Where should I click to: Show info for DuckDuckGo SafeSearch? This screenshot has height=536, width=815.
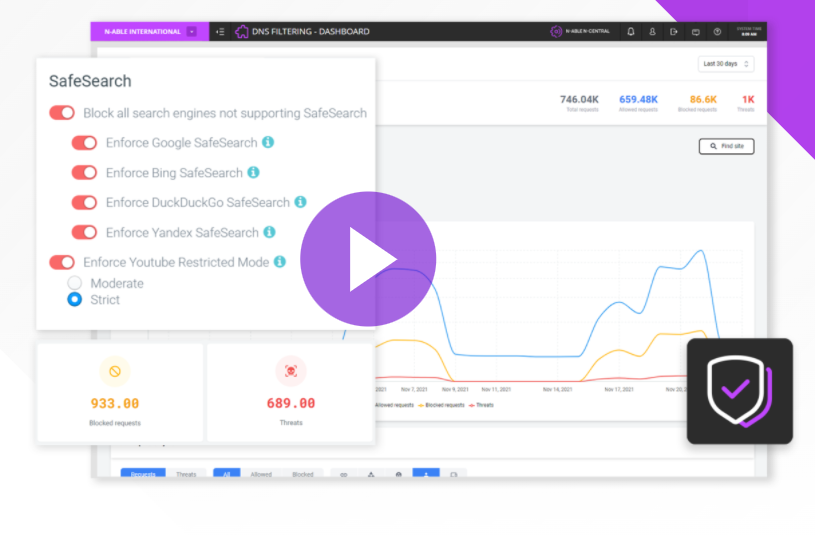[x=300, y=202]
